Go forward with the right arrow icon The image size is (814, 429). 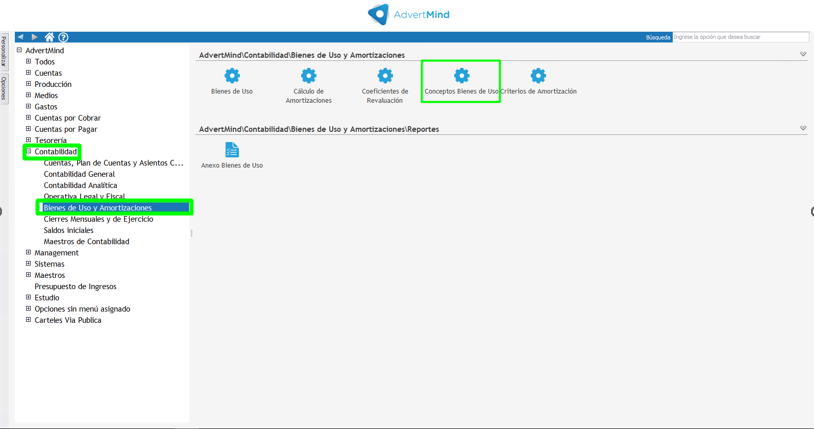click(x=34, y=37)
